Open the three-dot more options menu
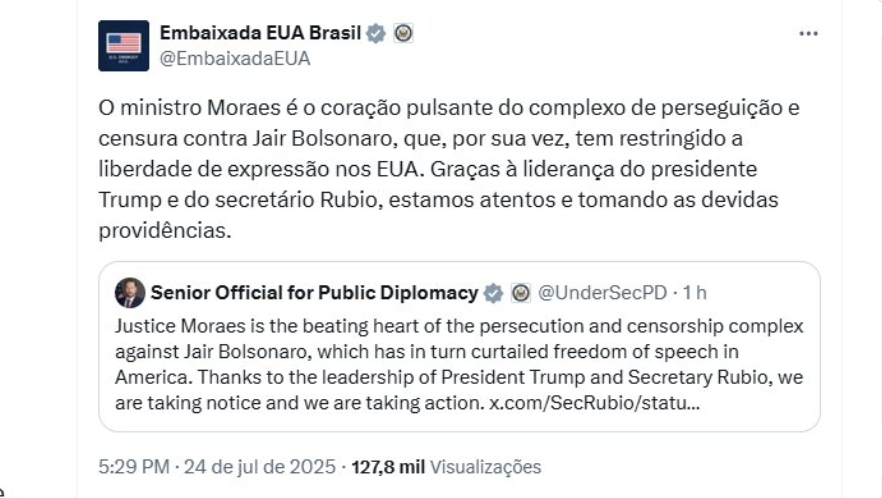 [808, 34]
